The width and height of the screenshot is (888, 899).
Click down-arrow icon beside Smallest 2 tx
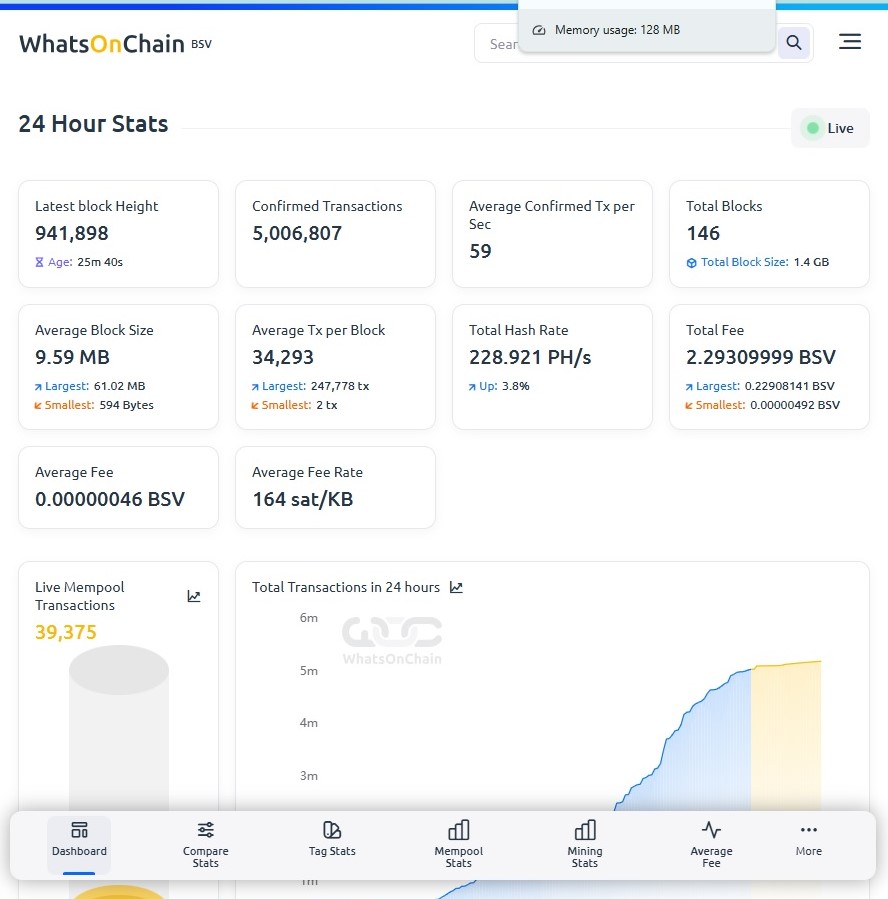coord(255,405)
